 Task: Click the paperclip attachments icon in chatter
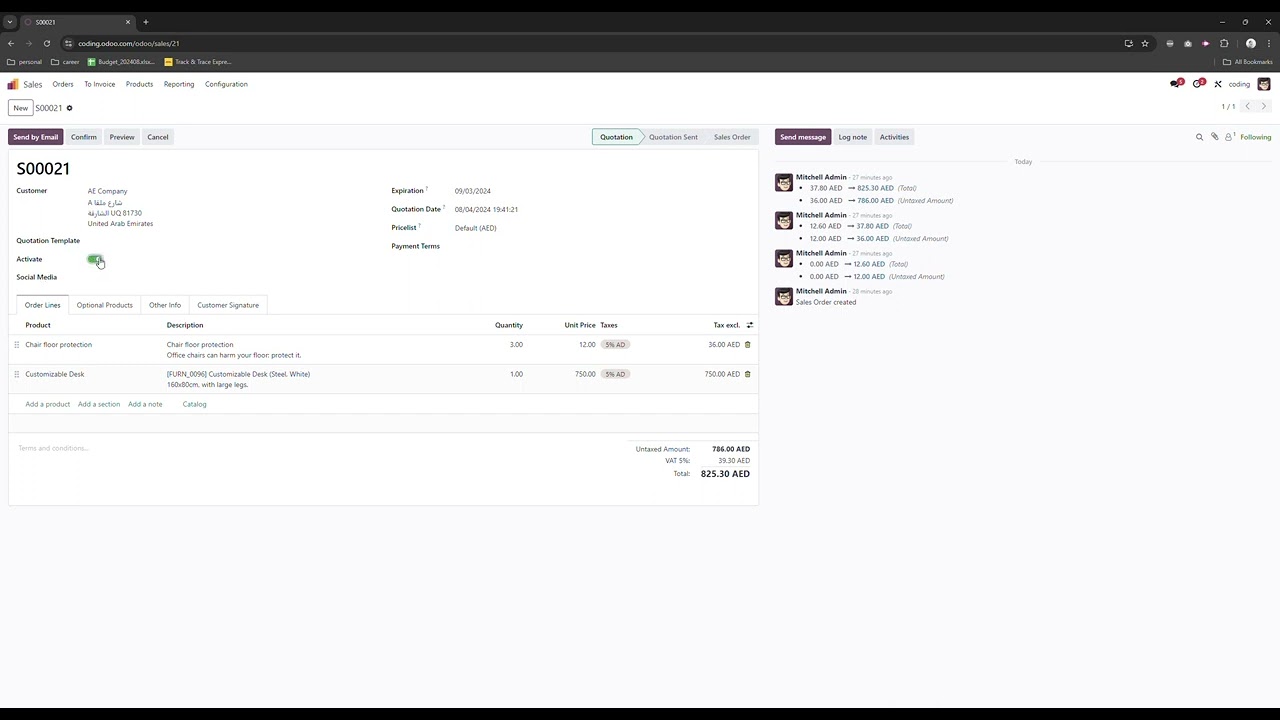click(x=1215, y=137)
